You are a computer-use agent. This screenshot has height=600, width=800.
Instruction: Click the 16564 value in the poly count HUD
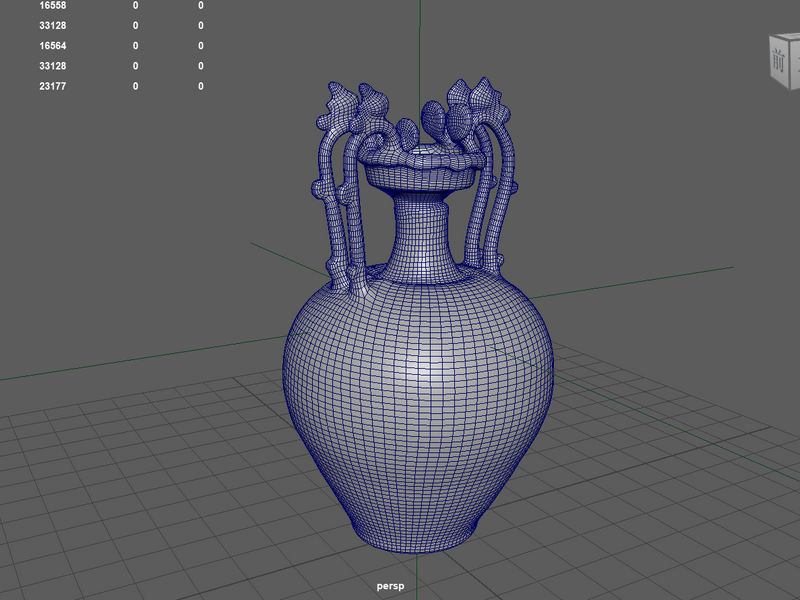pos(53,45)
